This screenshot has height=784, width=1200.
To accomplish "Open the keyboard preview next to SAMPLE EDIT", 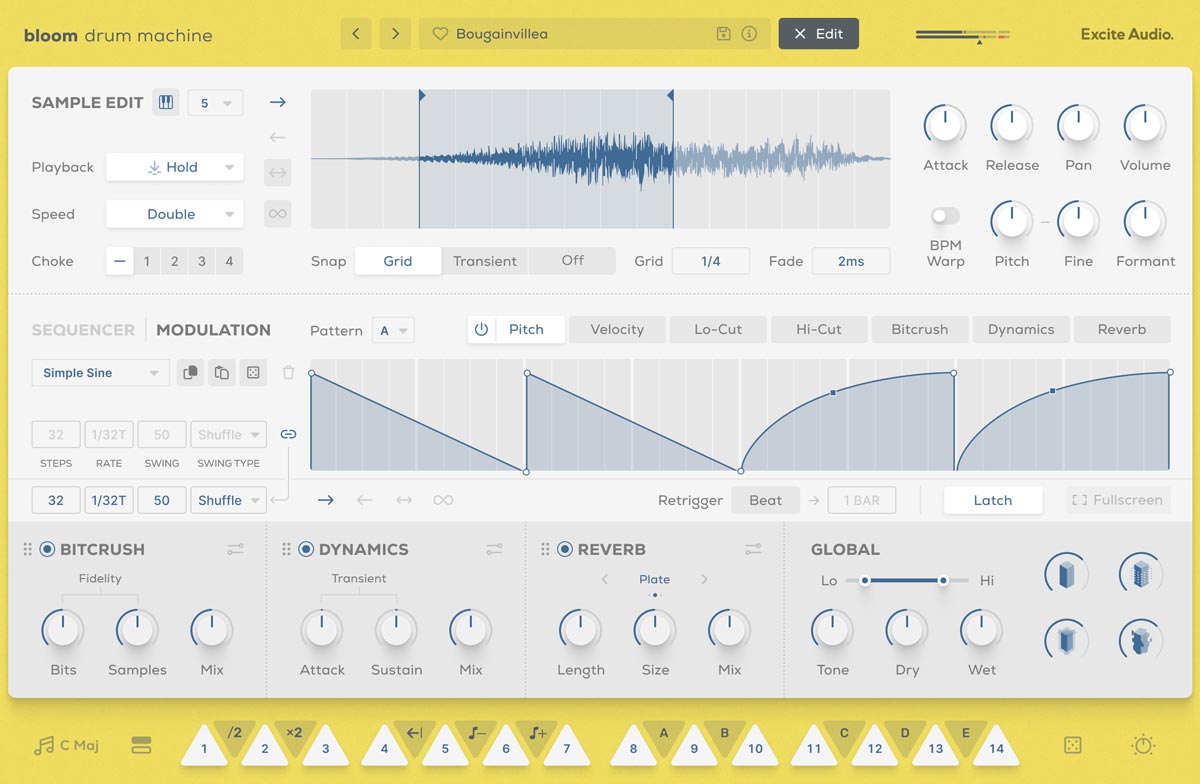I will click(x=166, y=101).
